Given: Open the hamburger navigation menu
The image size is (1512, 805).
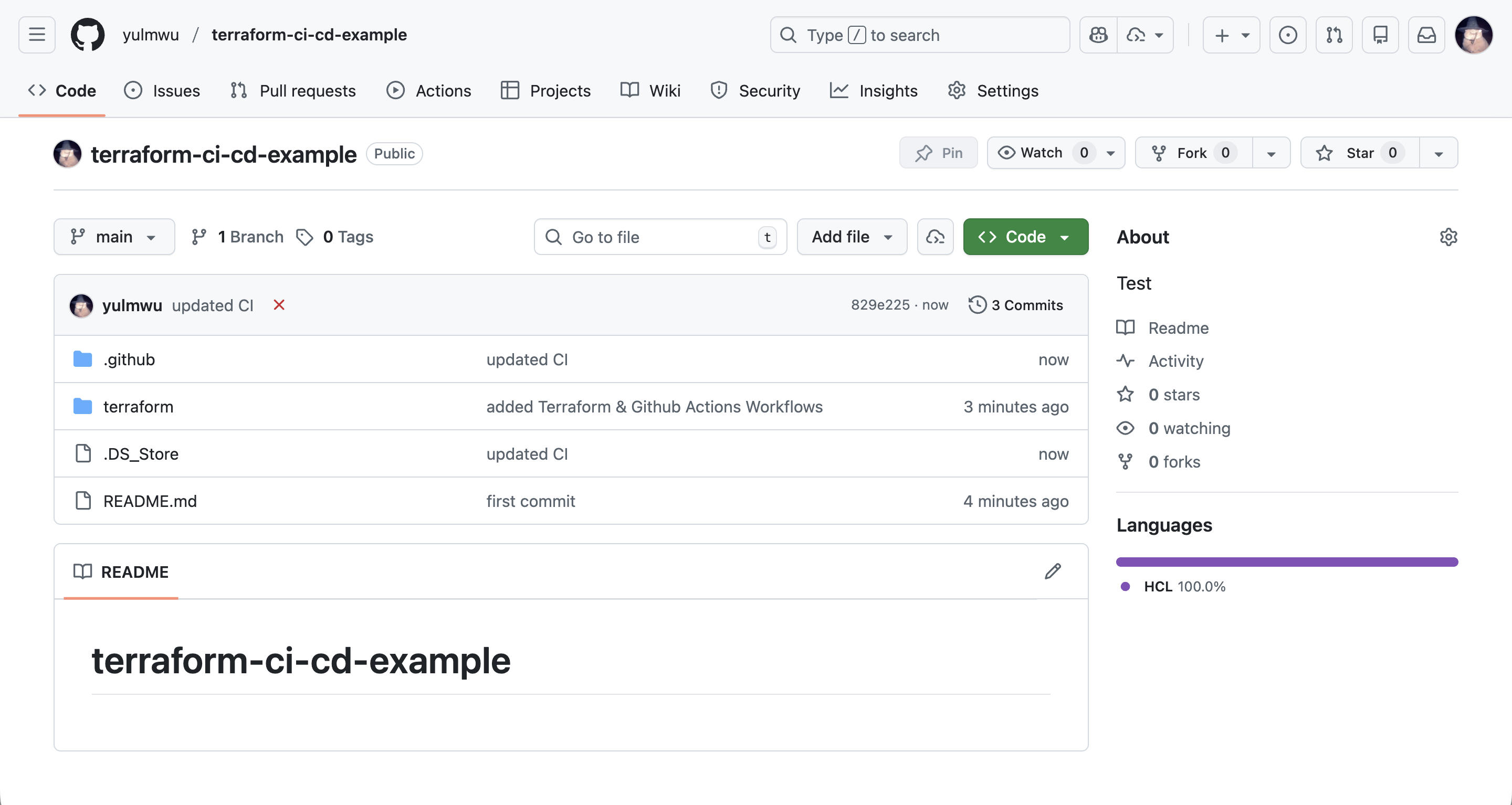Looking at the screenshot, I should point(36,35).
